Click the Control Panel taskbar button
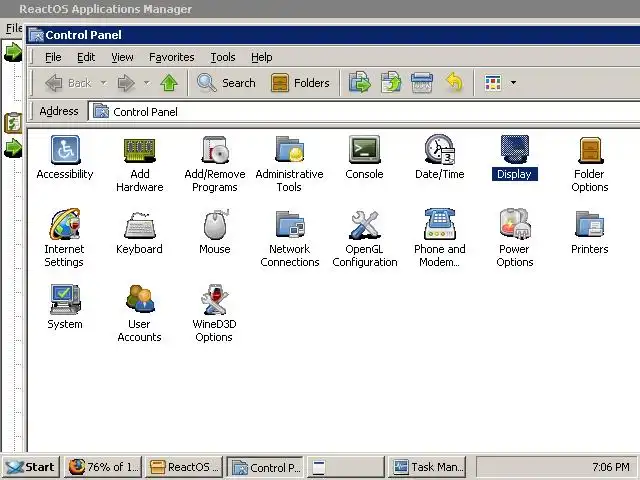Viewport: 640px width, 480px height. tap(265, 467)
